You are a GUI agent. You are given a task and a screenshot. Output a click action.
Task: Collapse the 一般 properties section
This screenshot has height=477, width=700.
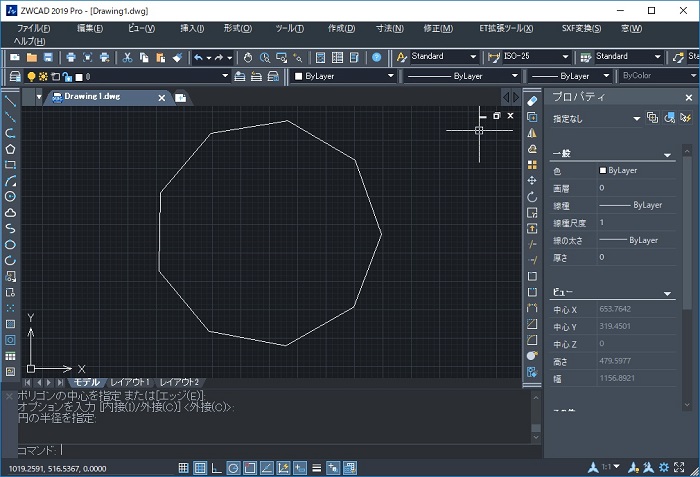(667, 155)
